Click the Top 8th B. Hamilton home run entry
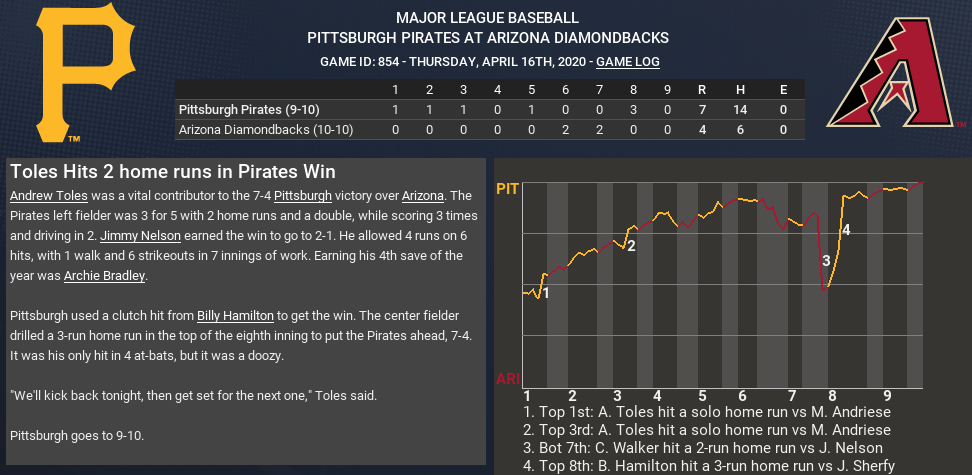 pyautogui.click(x=709, y=466)
